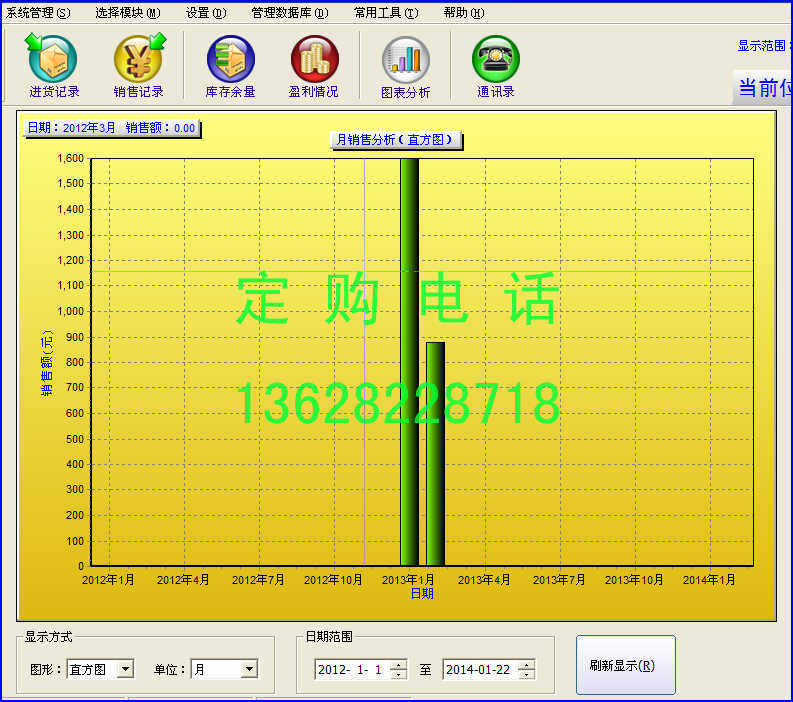Image resolution: width=793 pixels, height=702 pixels.
Task: Open the 通讯录 address book icon
Action: (x=496, y=66)
